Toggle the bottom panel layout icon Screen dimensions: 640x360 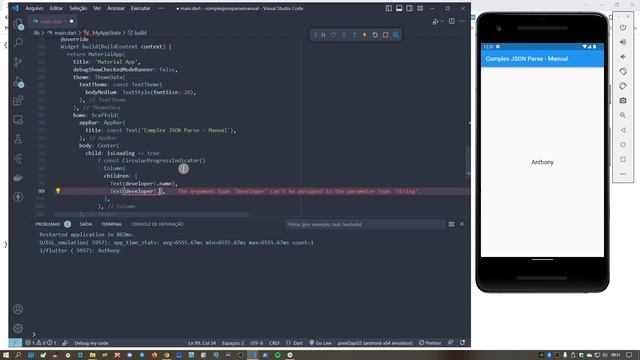pos(399,8)
